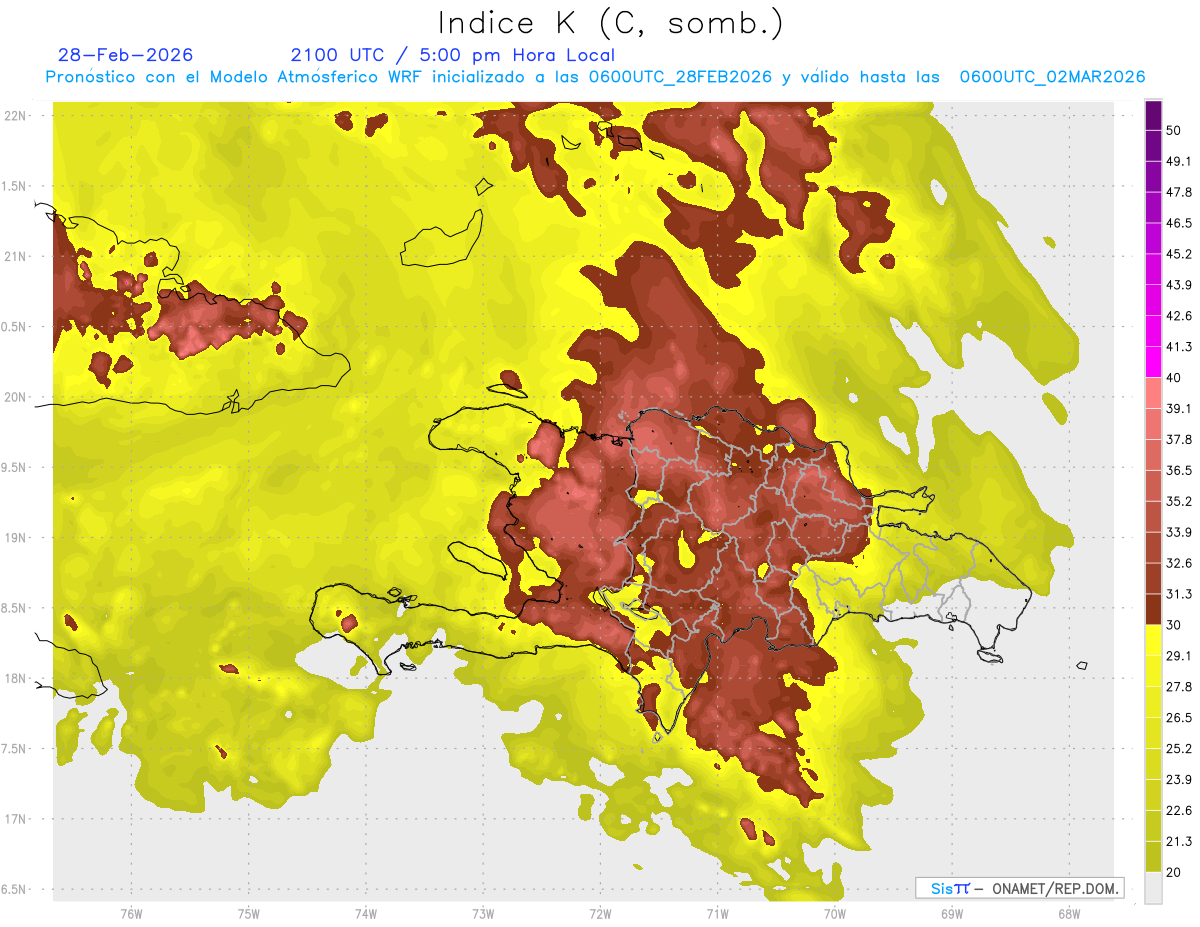This screenshot has height=927, width=1200.
Task: Click '2100 UTC / 5:00 pm Hora Local'
Action: coord(453,55)
